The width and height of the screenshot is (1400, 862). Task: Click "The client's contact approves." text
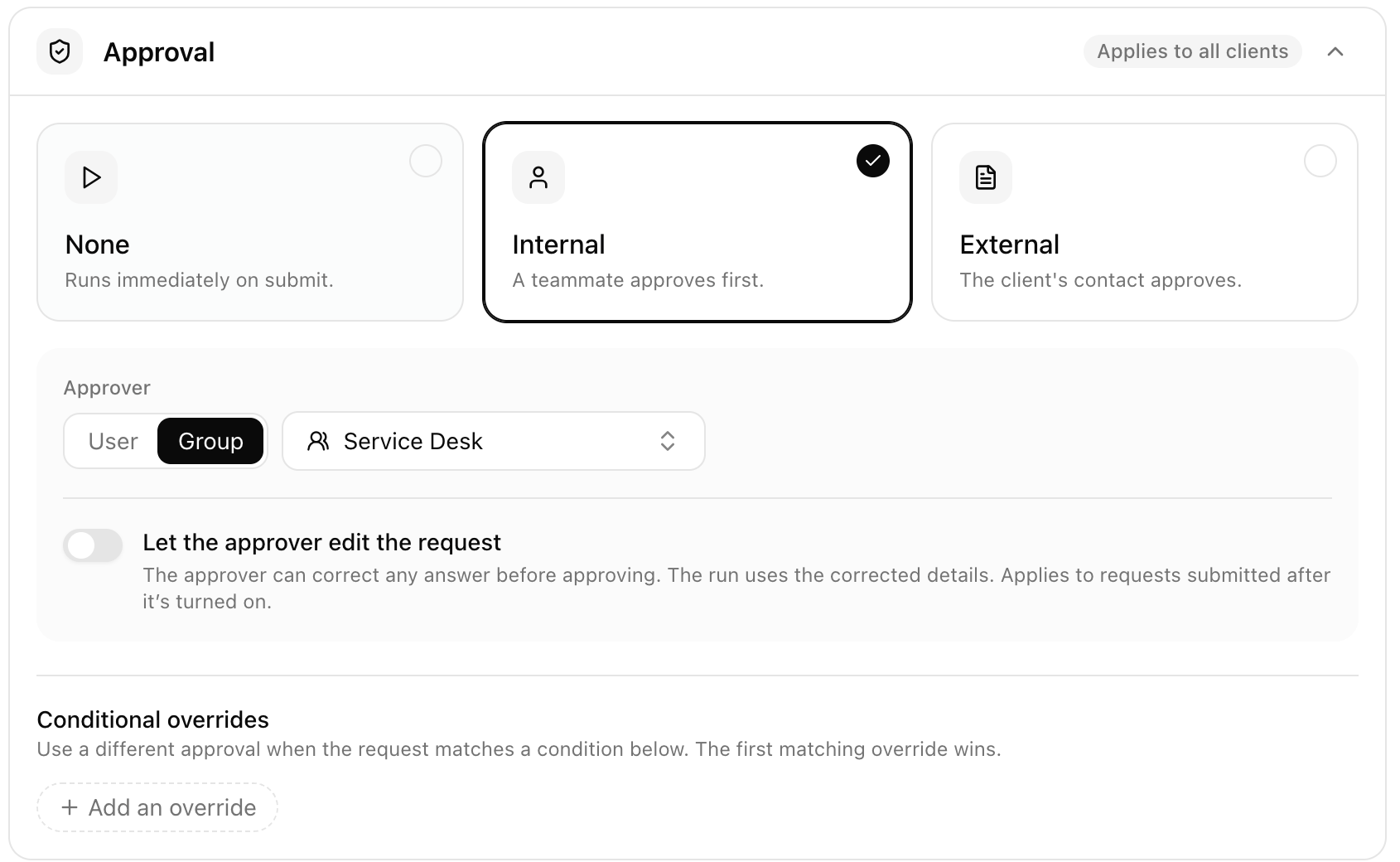[1101, 280]
